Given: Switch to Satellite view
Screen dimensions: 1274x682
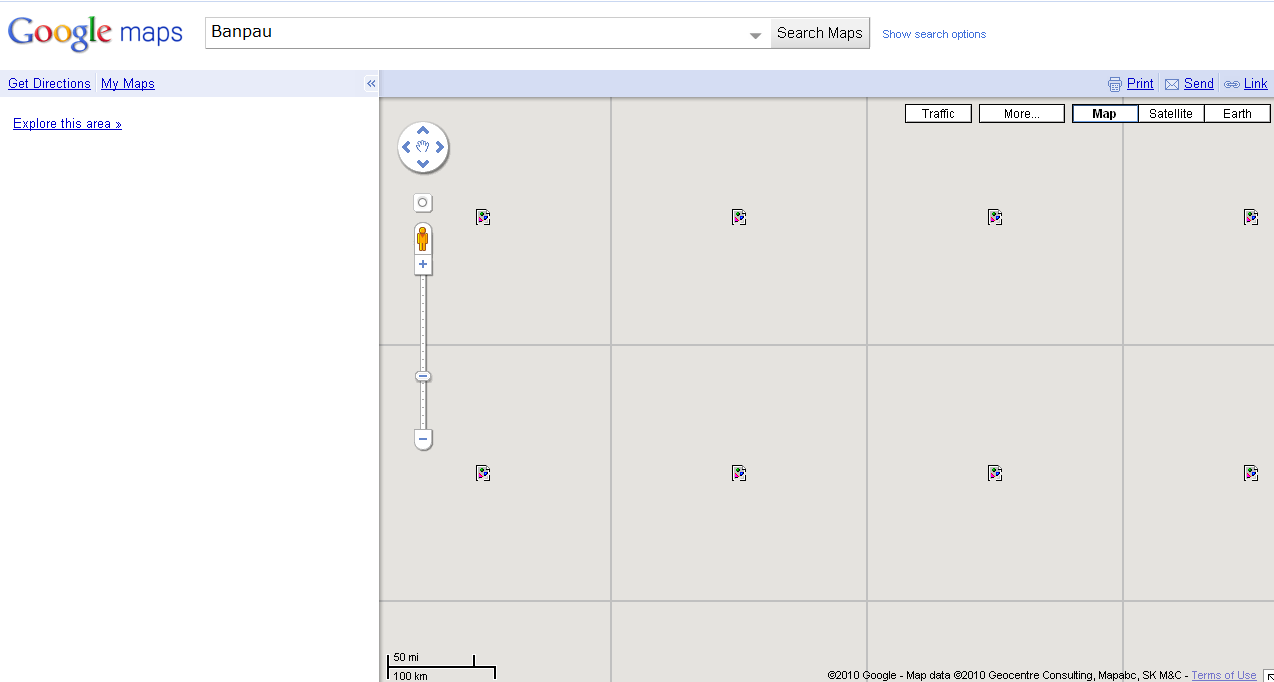Looking at the screenshot, I should (x=1171, y=114).
